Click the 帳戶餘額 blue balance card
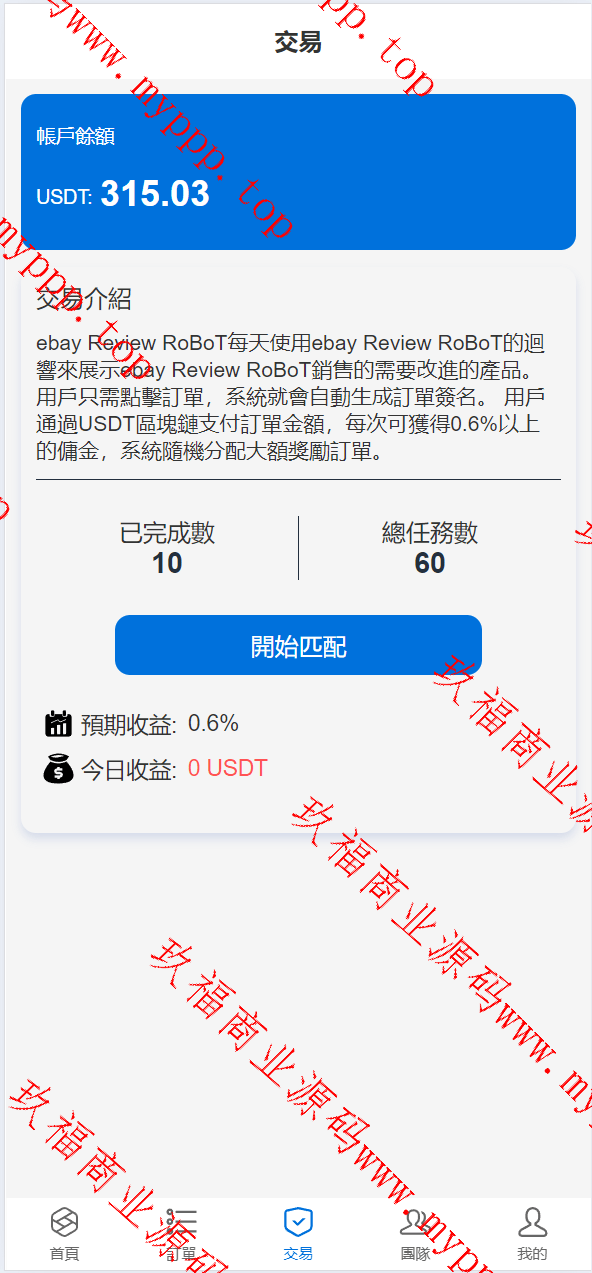 (x=298, y=172)
